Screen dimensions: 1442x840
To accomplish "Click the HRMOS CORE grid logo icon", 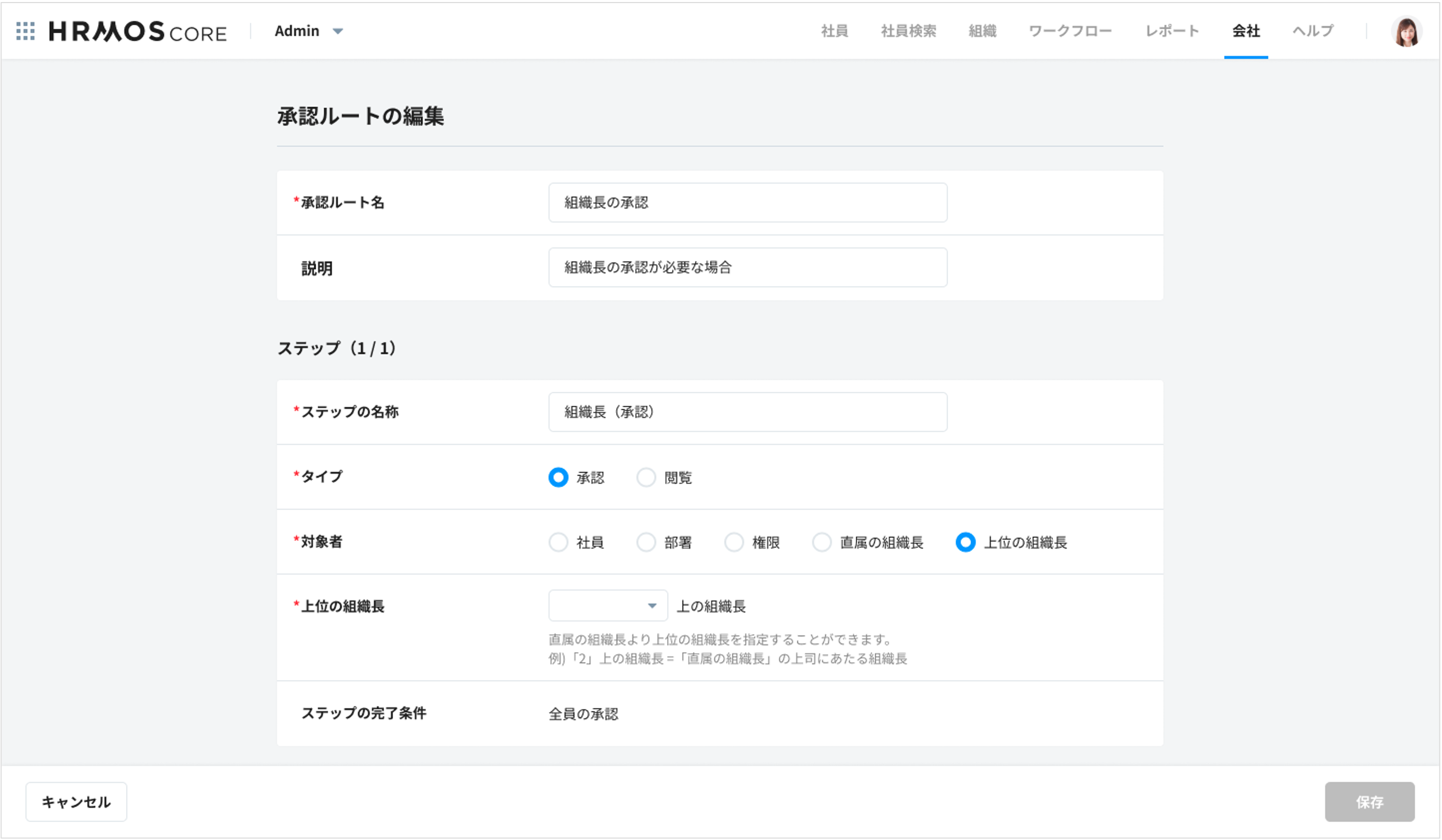I will point(25,30).
